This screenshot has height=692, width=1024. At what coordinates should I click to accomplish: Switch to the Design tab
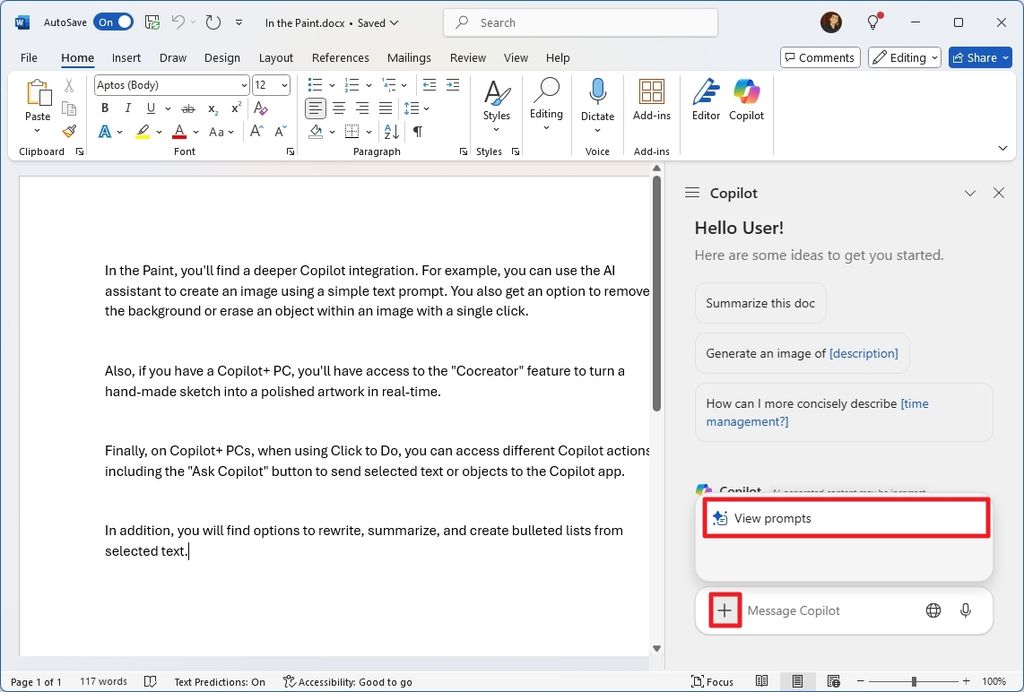click(222, 57)
